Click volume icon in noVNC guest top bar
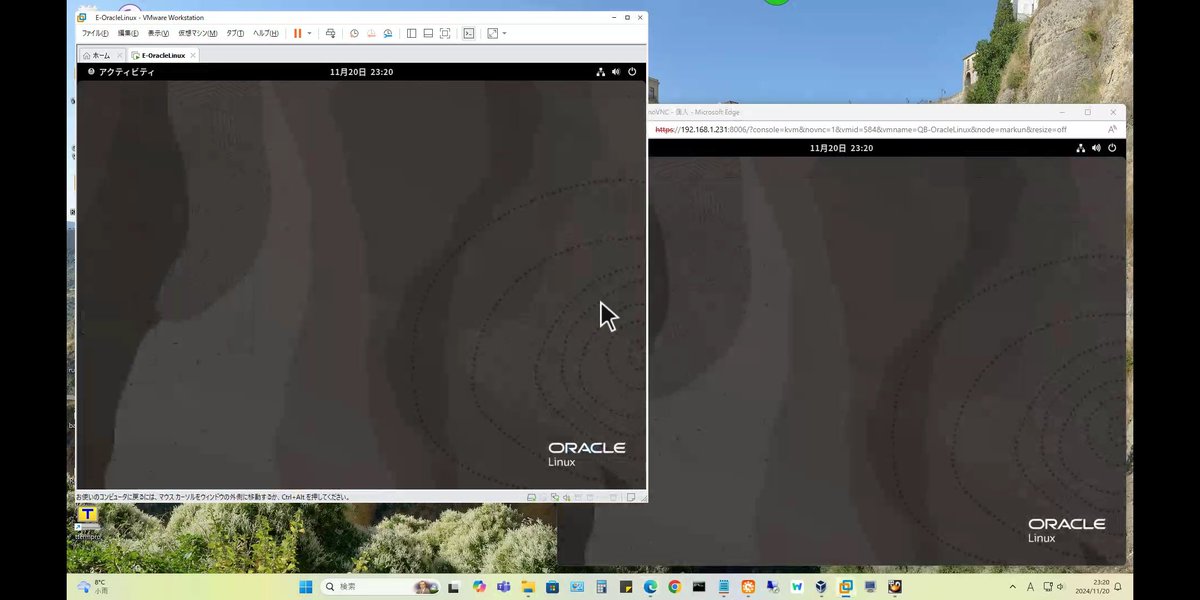The image size is (1200, 600). [1096, 148]
